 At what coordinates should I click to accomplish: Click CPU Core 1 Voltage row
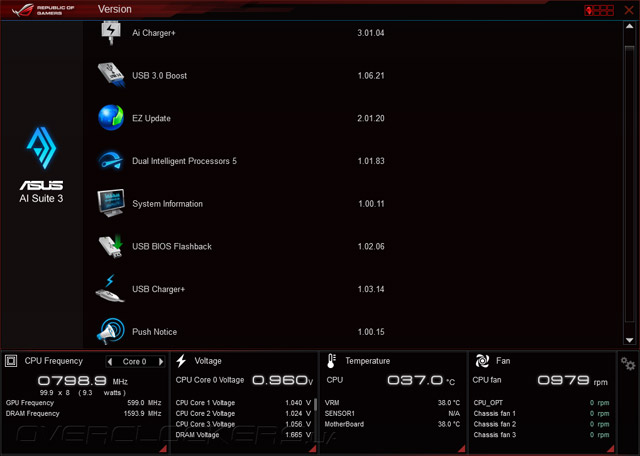click(x=243, y=403)
